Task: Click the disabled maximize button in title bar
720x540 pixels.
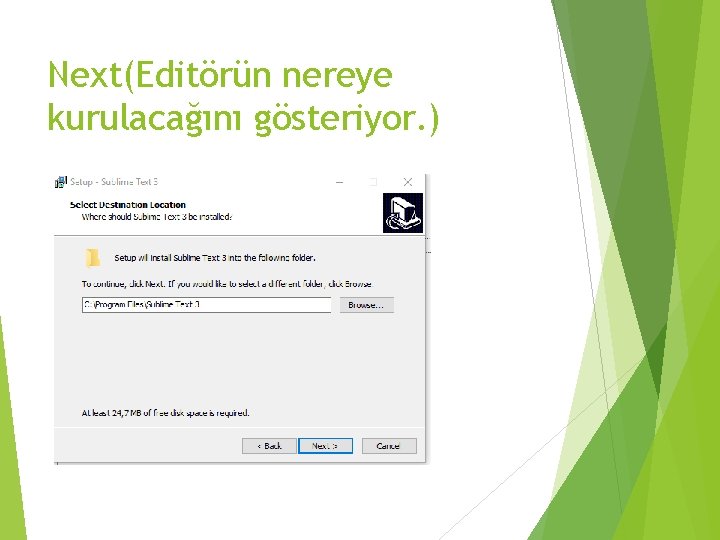Action: [x=373, y=182]
